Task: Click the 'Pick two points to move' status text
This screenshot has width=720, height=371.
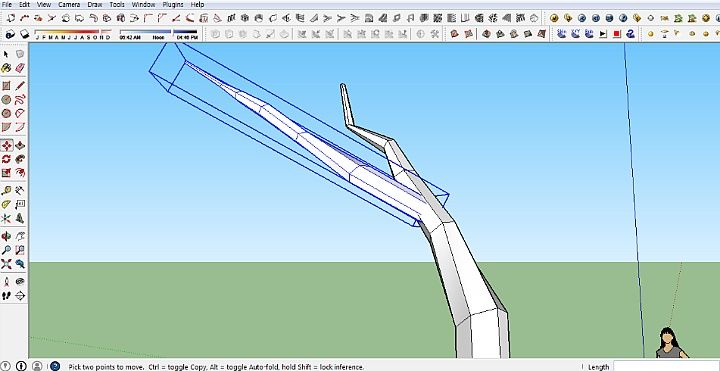Action: [x=107, y=367]
